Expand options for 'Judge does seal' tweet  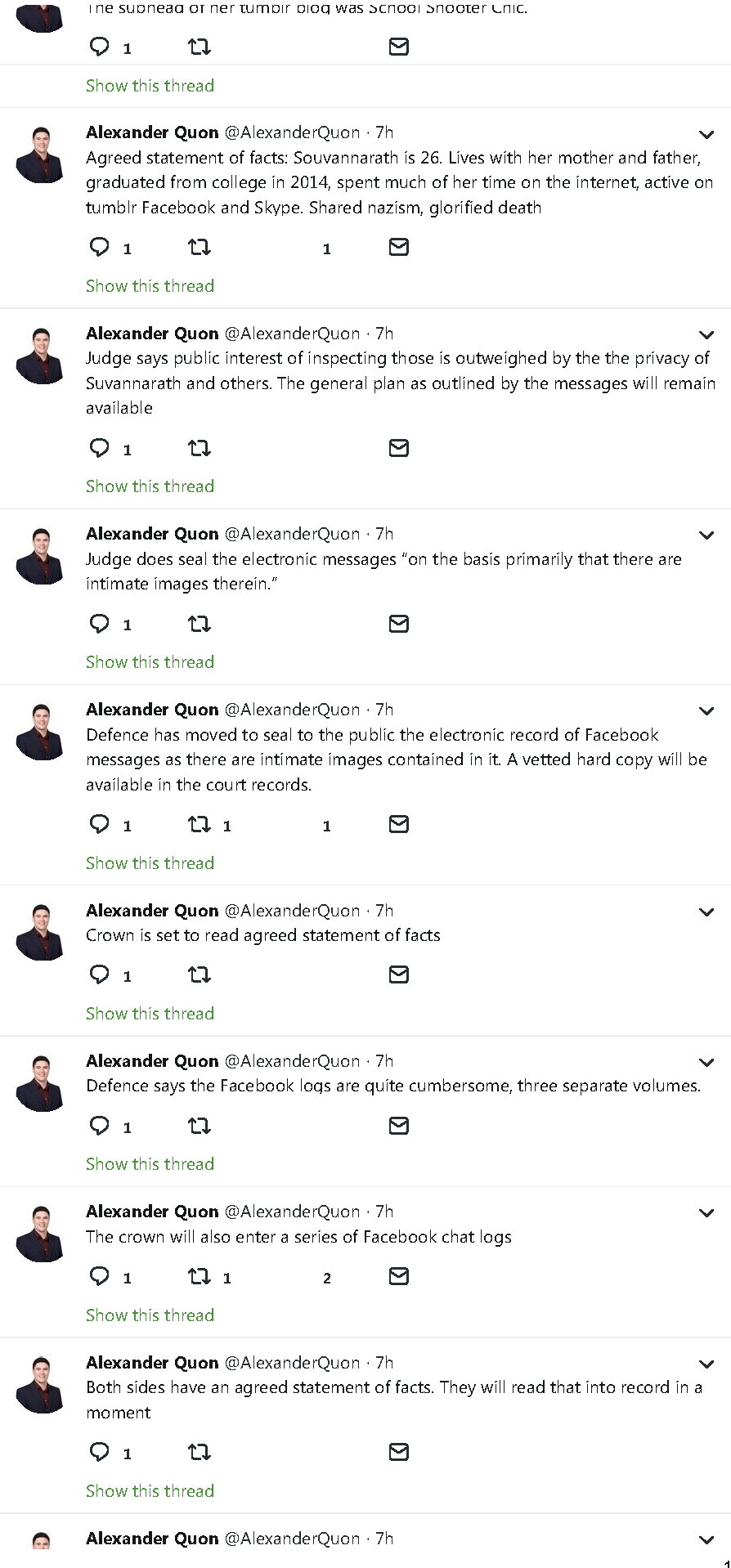coord(706,535)
